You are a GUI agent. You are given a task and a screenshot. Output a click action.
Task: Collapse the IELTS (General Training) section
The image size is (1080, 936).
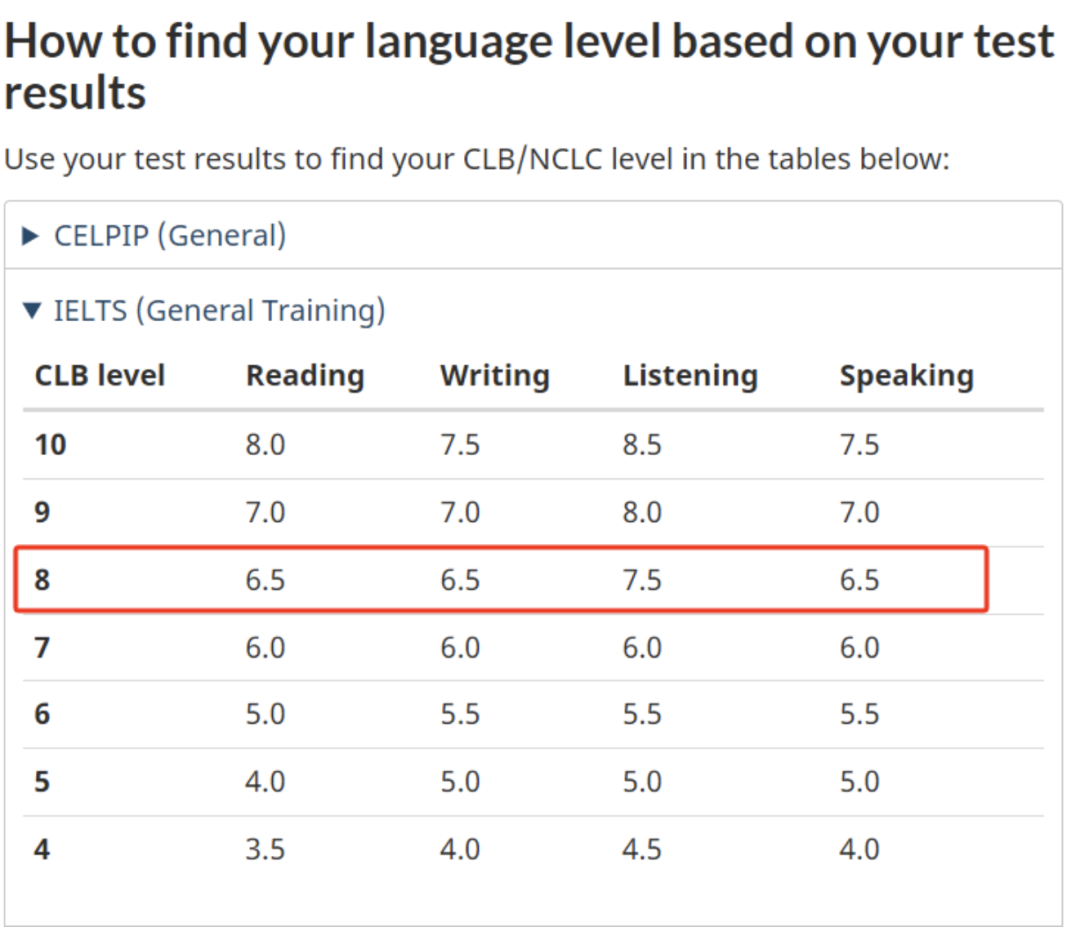coord(219,311)
